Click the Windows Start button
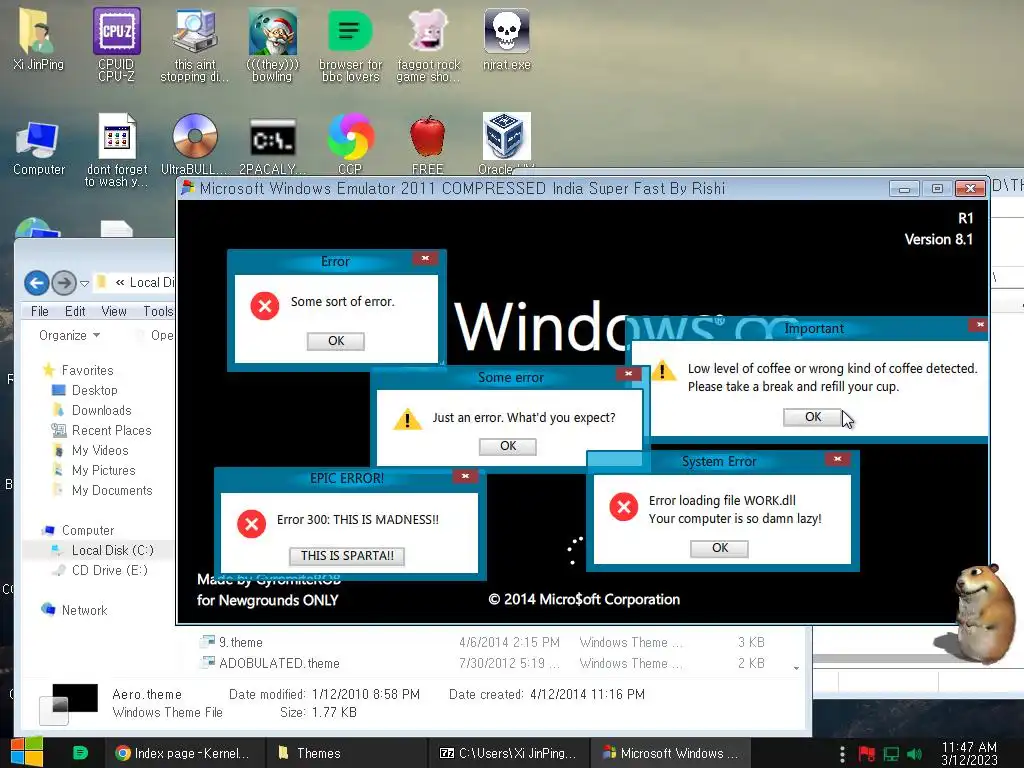 click(x=26, y=752)
